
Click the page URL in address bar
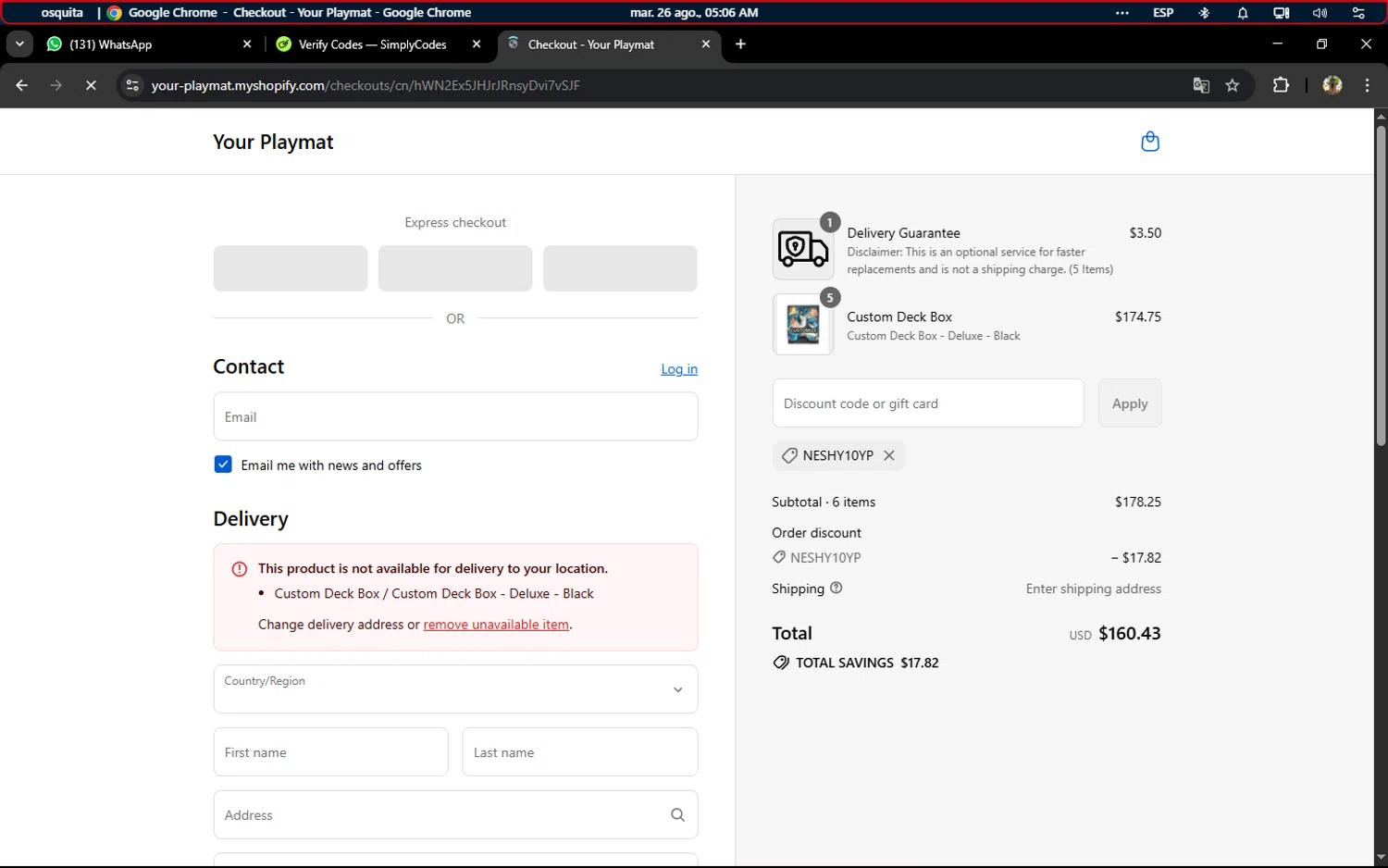point(366,85)
